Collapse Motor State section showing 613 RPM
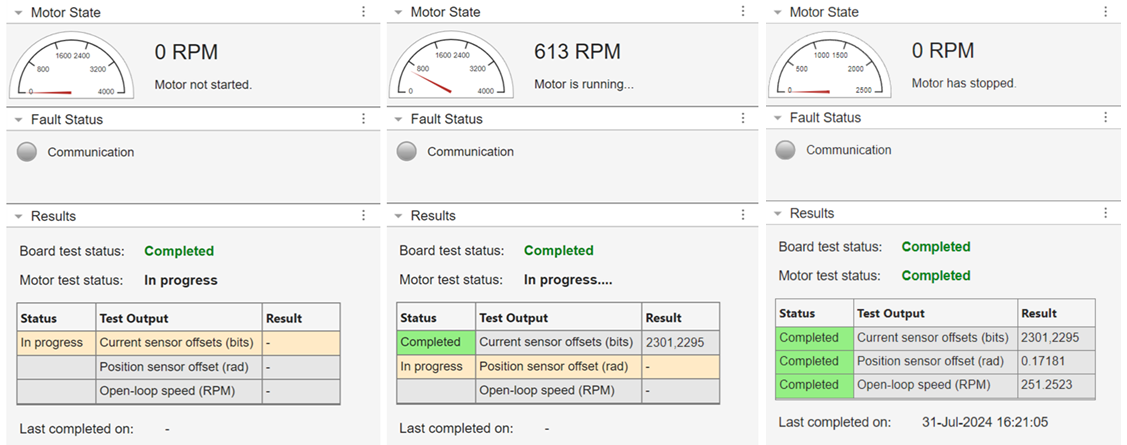The width and height of the screenshot is (1127, 445). click(398, 13)
